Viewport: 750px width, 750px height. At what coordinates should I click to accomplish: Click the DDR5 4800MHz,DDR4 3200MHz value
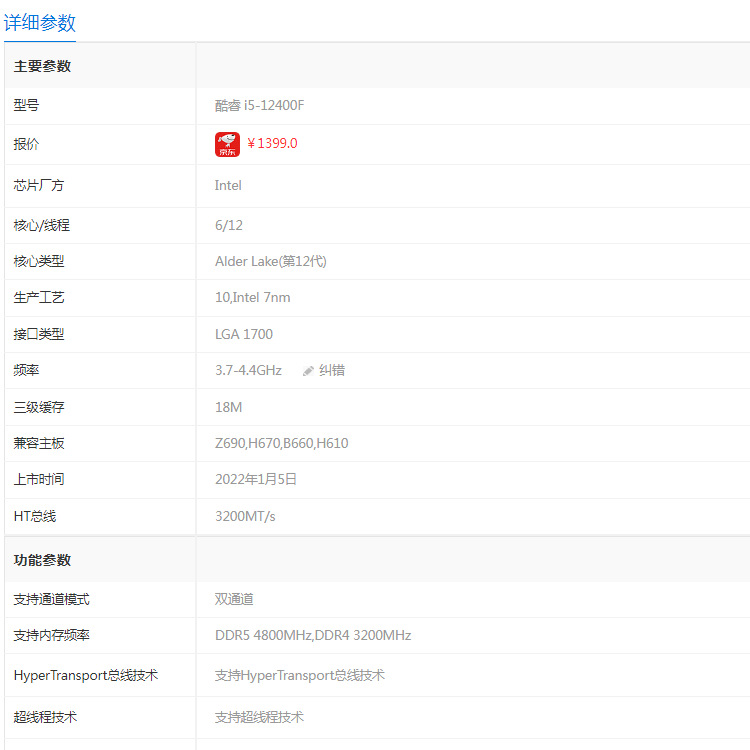point(313,635)
